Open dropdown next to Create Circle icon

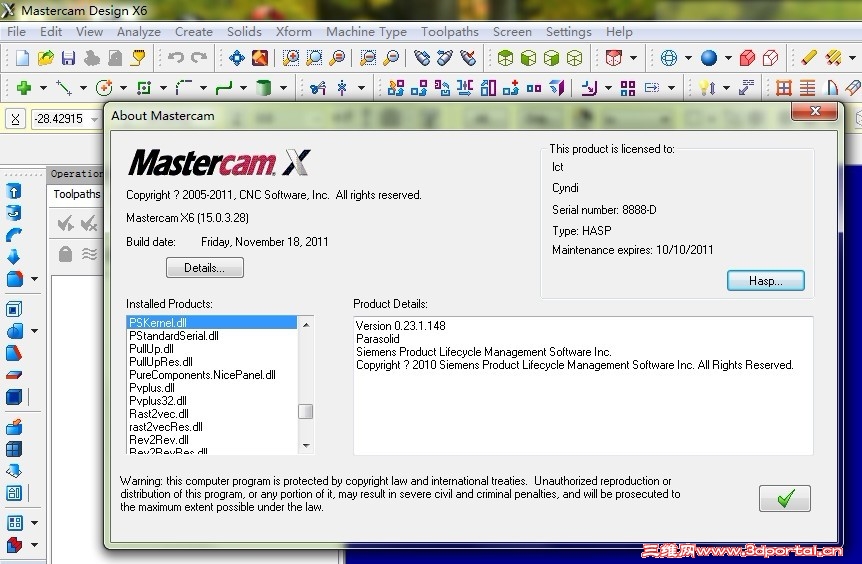point(123,88)
